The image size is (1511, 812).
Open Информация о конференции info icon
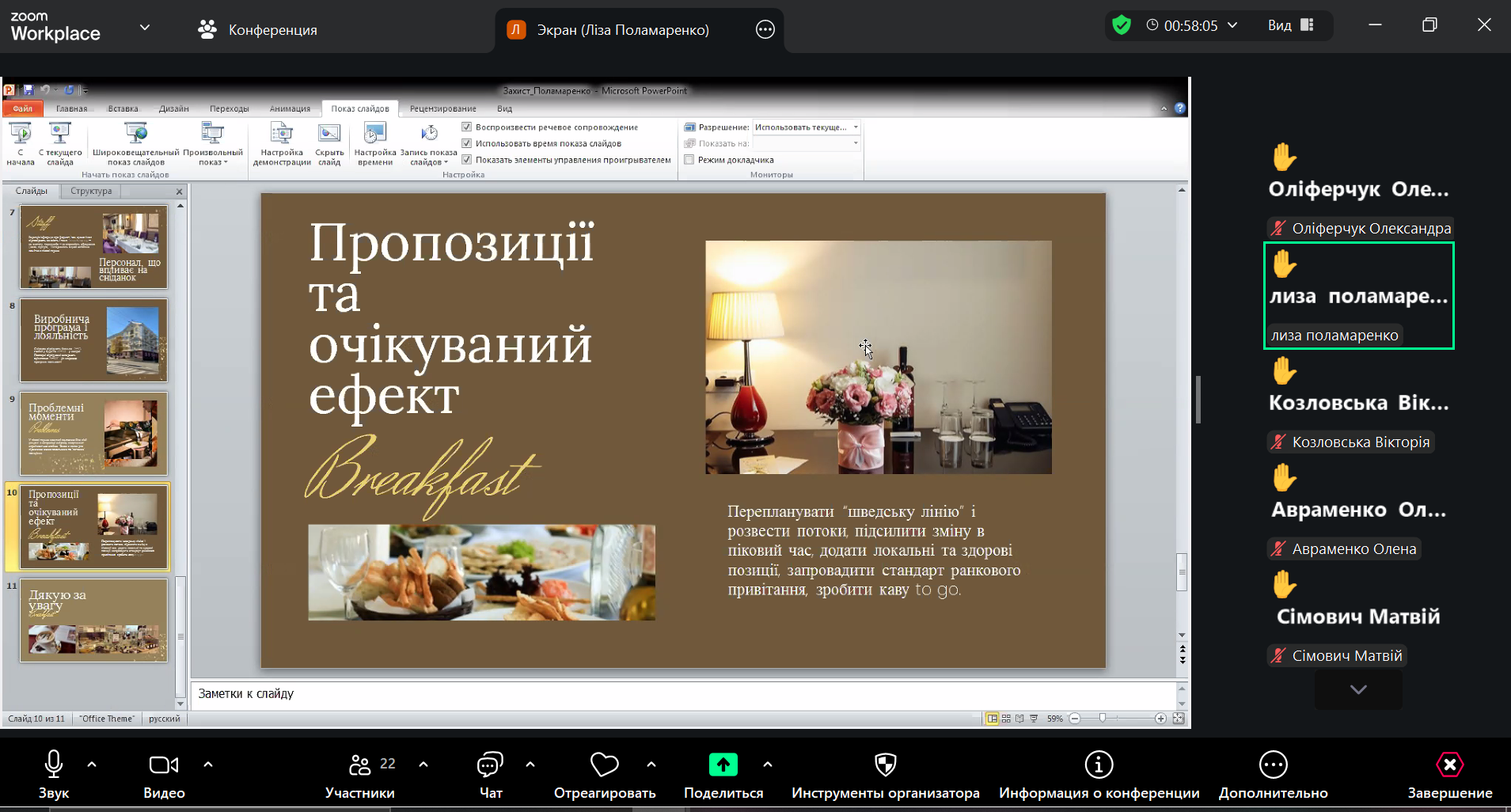pos(1099,765)
